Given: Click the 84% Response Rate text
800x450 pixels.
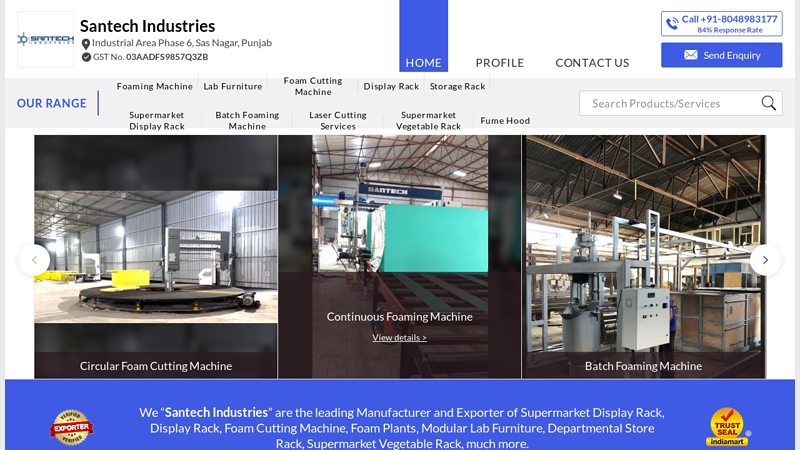Looking at the screenshot, I should (x=730, y=30).
